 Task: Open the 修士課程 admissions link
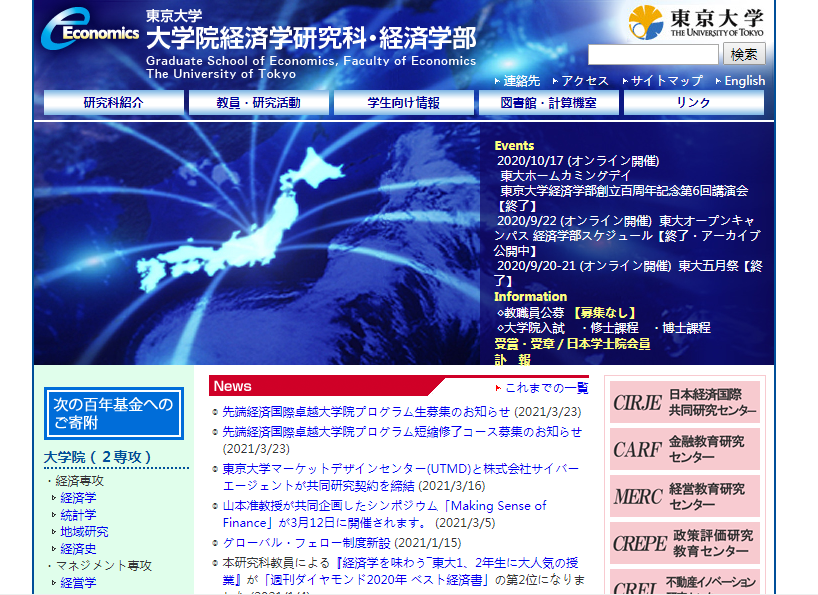(614, 328)
